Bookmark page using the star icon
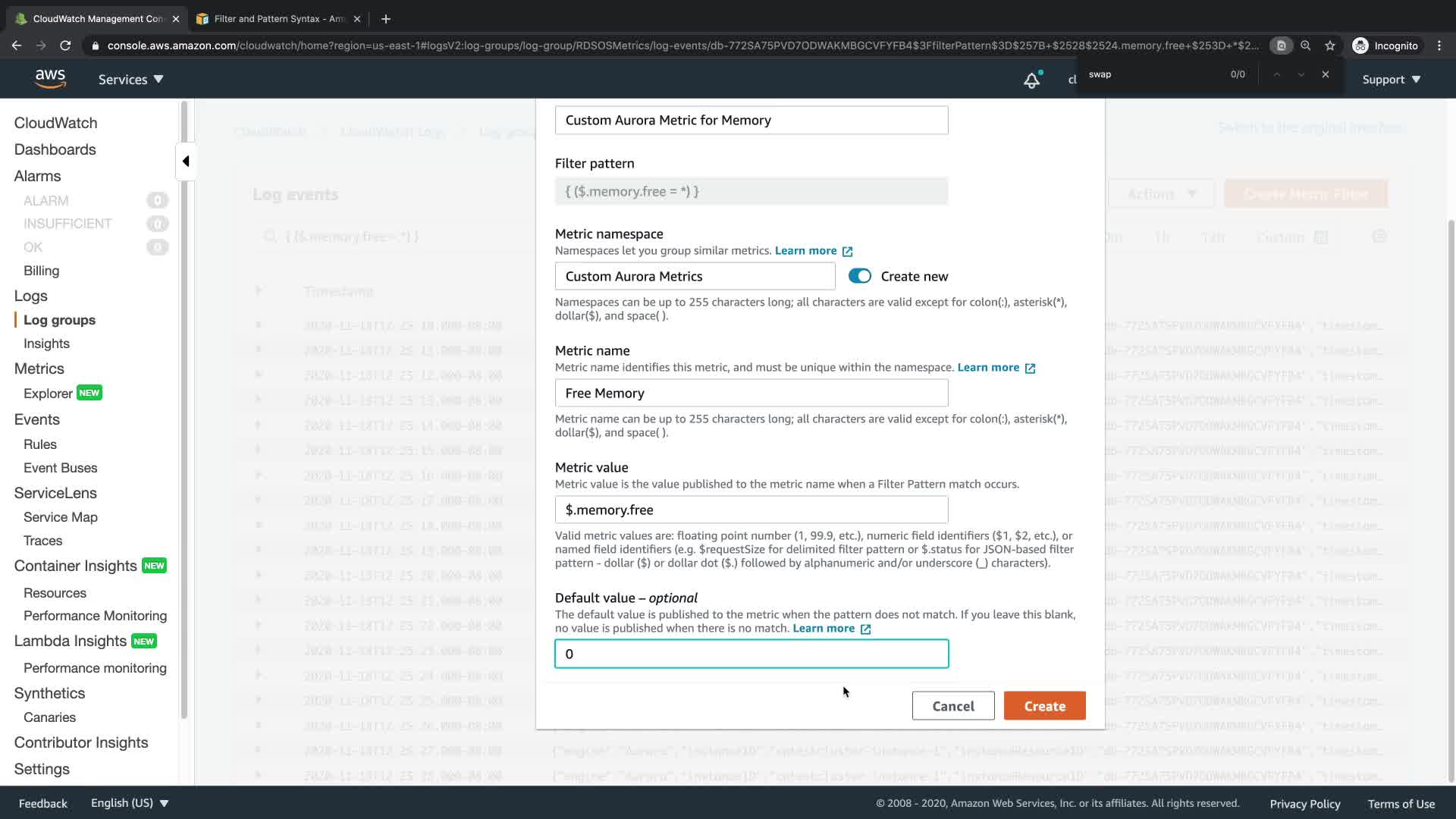The height and width of the screenshot is (819, 1456). (1329, 45)
